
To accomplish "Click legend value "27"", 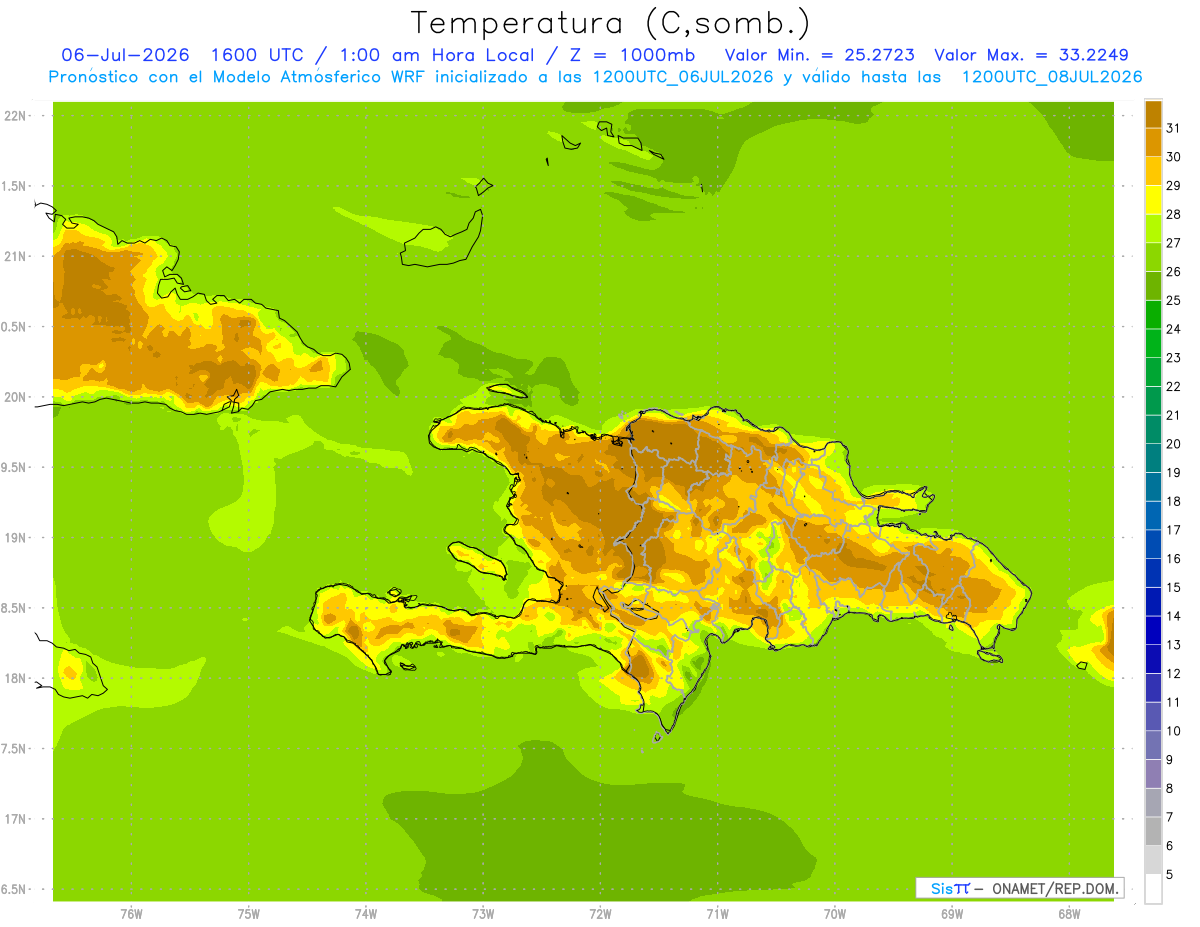I will tap(1174, 243).
